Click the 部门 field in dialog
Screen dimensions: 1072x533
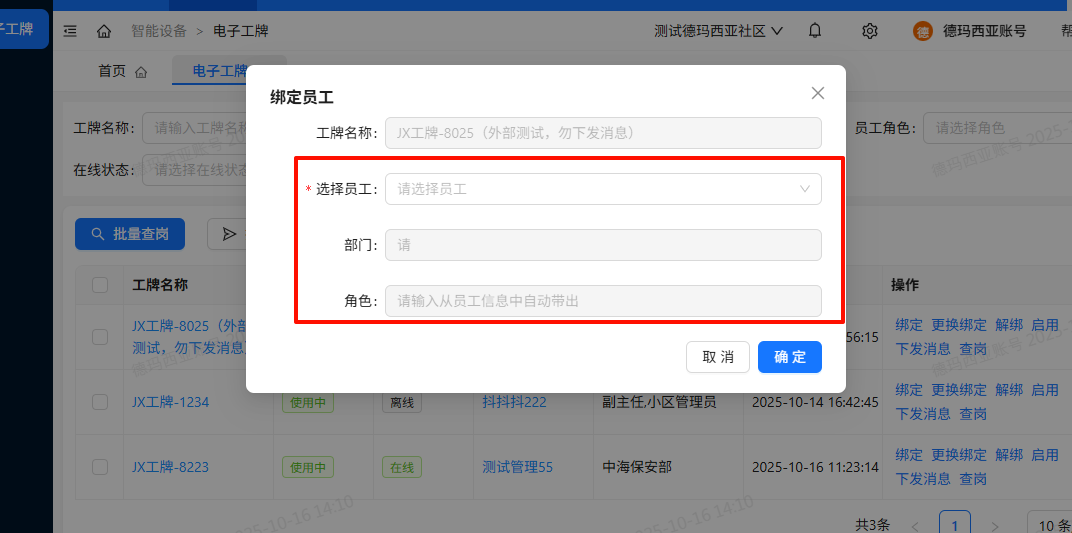click(x=603, y=245)
